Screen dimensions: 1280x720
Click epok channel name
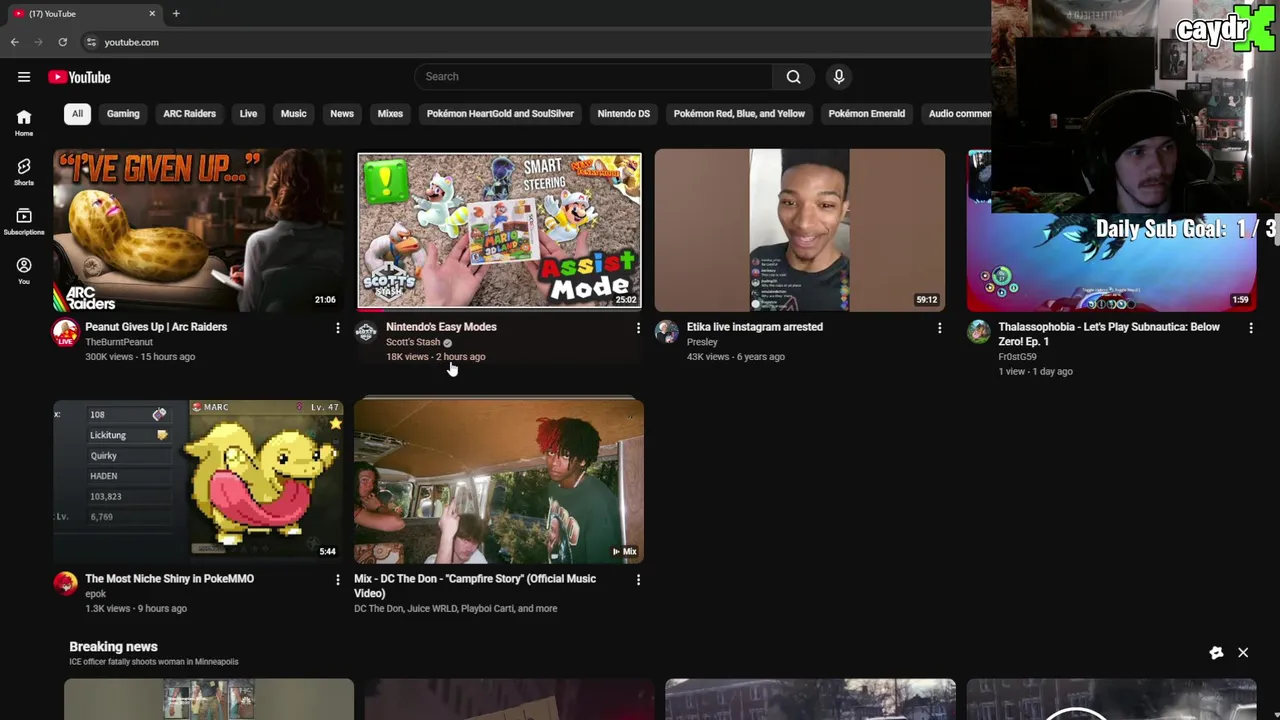(x=95, y=594)
